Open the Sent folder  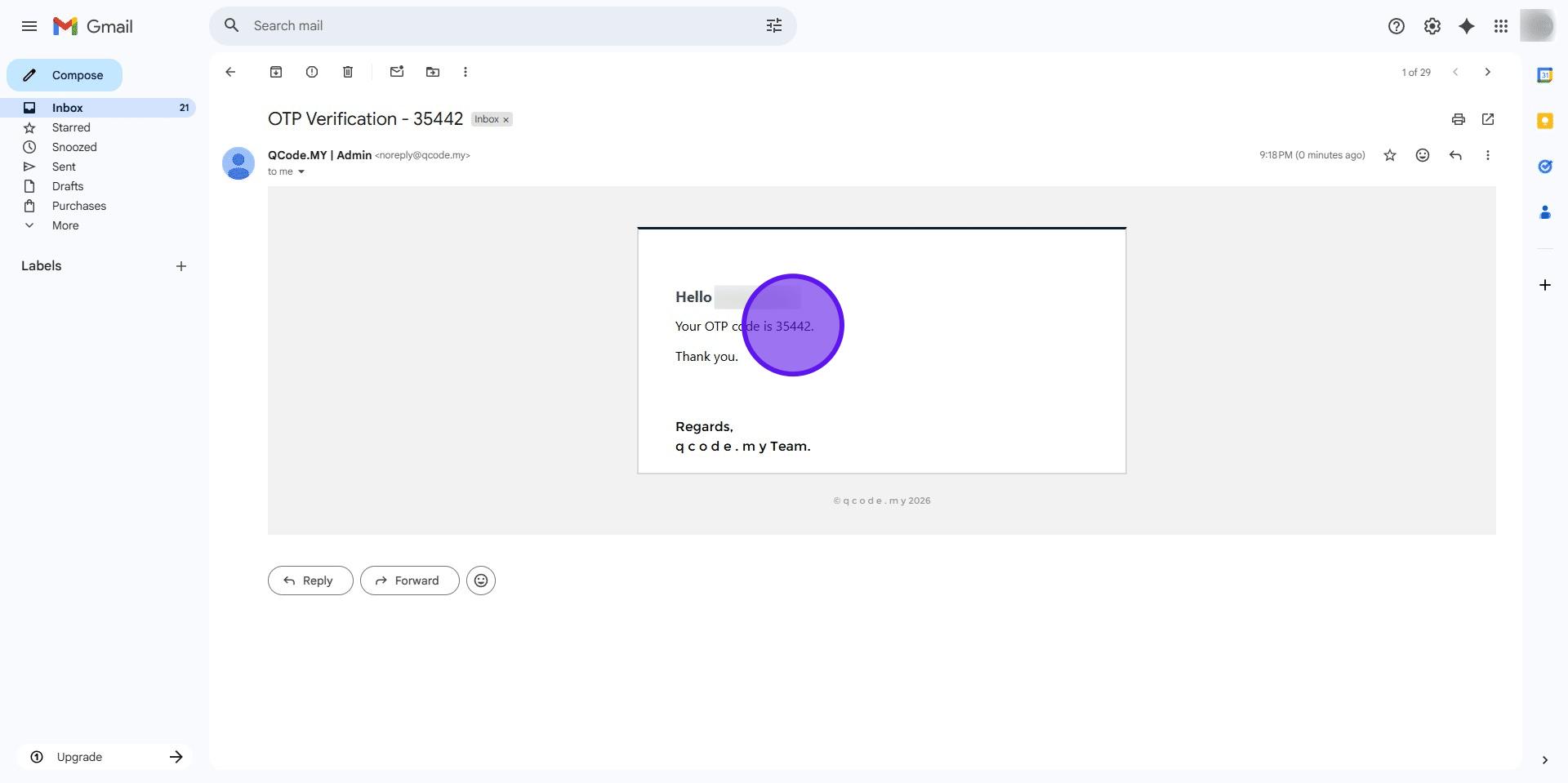tap(64, 167)
